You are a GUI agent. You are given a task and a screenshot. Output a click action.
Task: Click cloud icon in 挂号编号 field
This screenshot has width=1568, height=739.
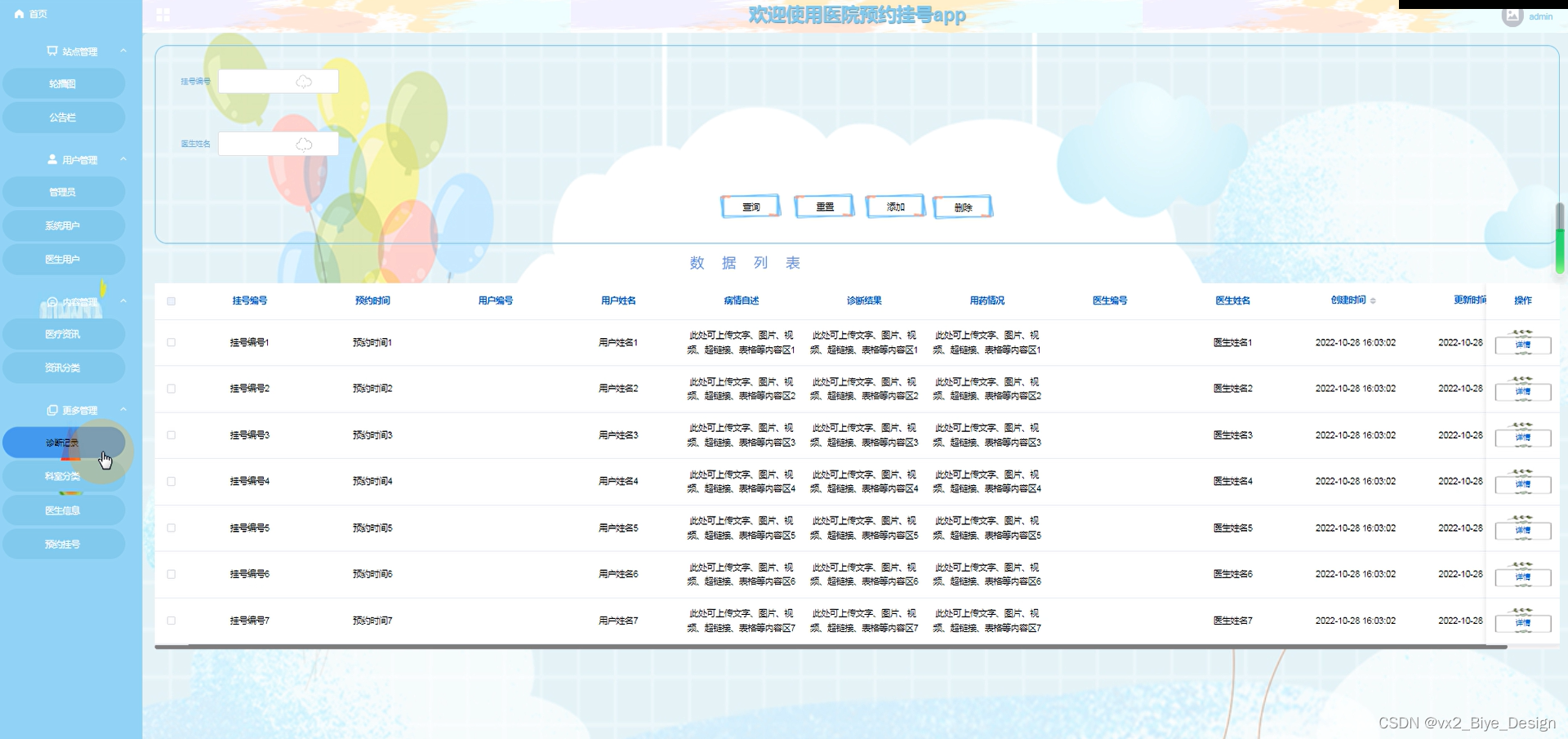304,82
